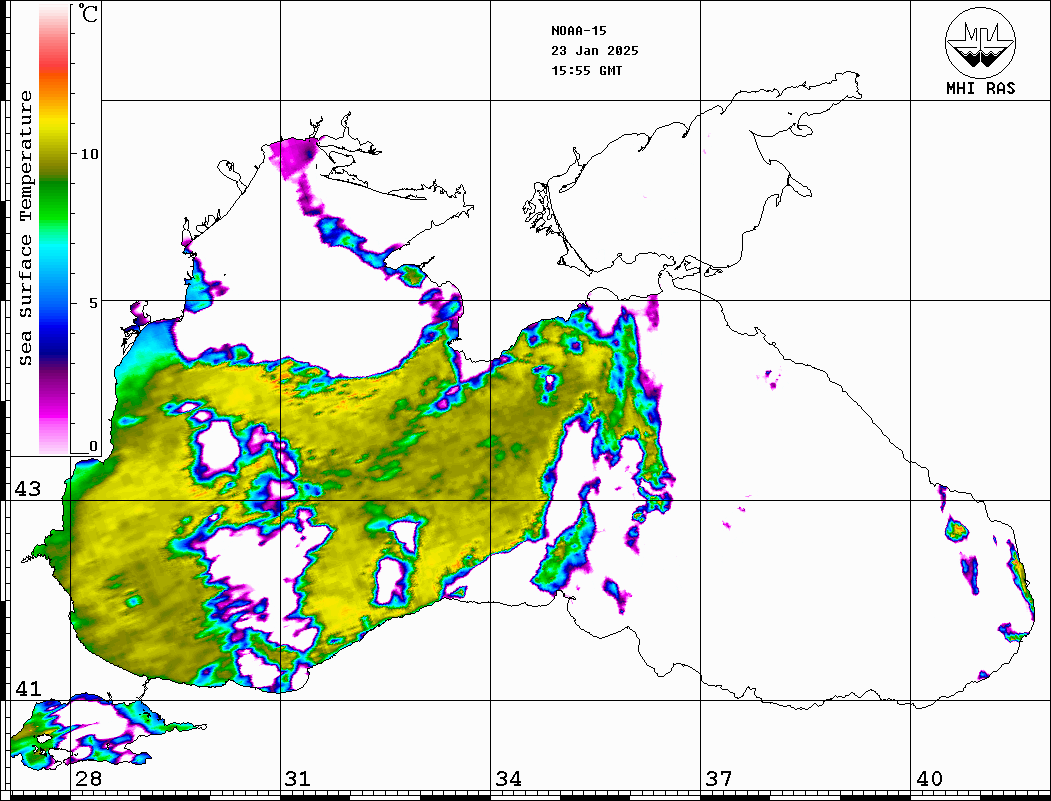Image resolution: width=1051 pixels, height=801 pixels.
Task: Click the 10 tick label on the color scale
Action: click(x=89, y=154)
